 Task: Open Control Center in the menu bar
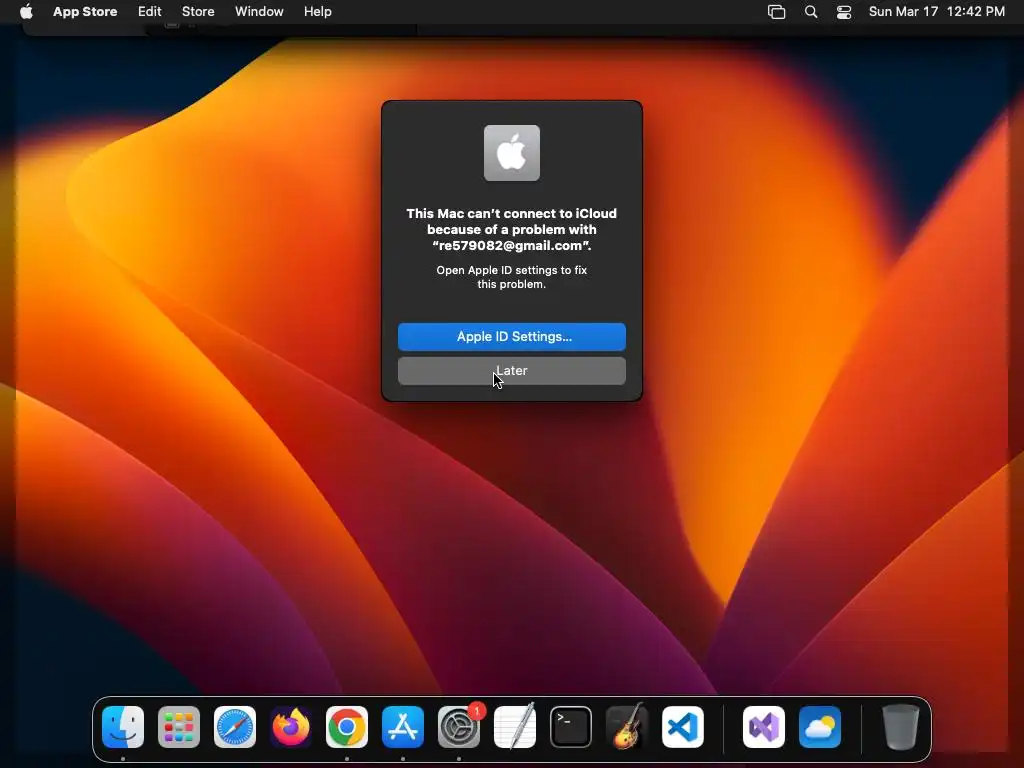tap(844, 12)
